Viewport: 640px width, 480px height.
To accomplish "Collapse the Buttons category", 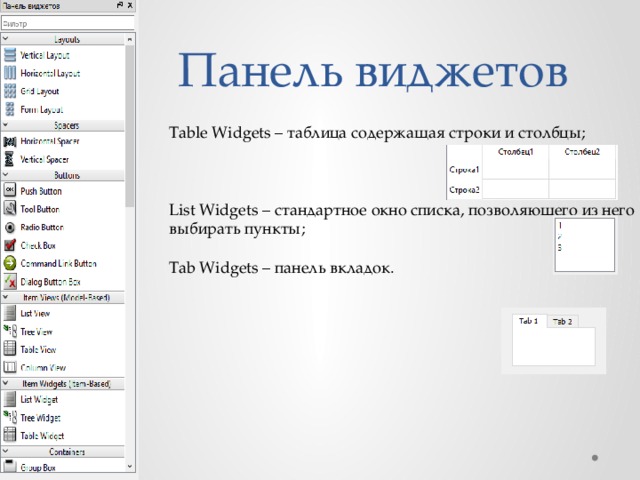I will point(6,175).
